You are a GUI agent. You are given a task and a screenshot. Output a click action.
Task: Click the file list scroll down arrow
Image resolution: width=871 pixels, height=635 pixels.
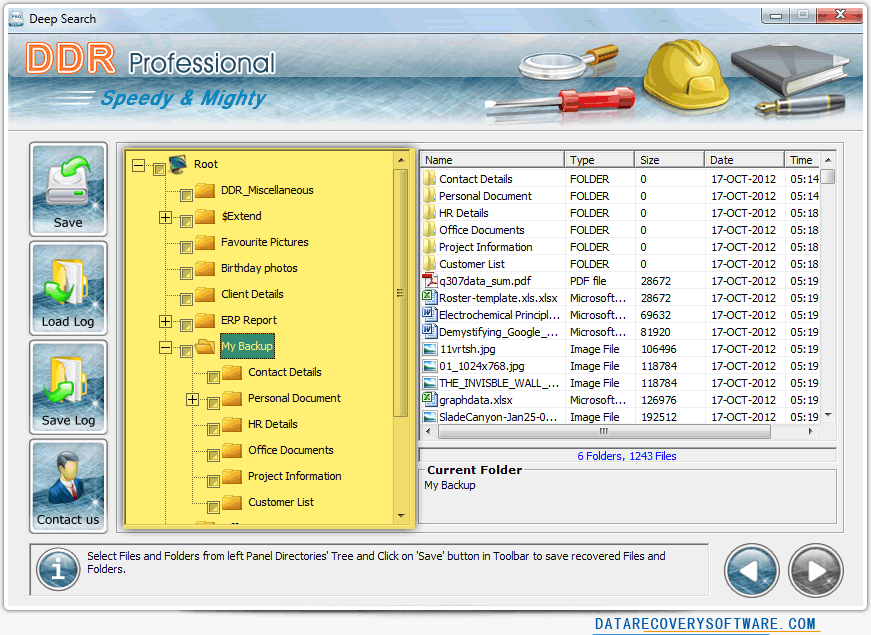[x=828, y=416]
